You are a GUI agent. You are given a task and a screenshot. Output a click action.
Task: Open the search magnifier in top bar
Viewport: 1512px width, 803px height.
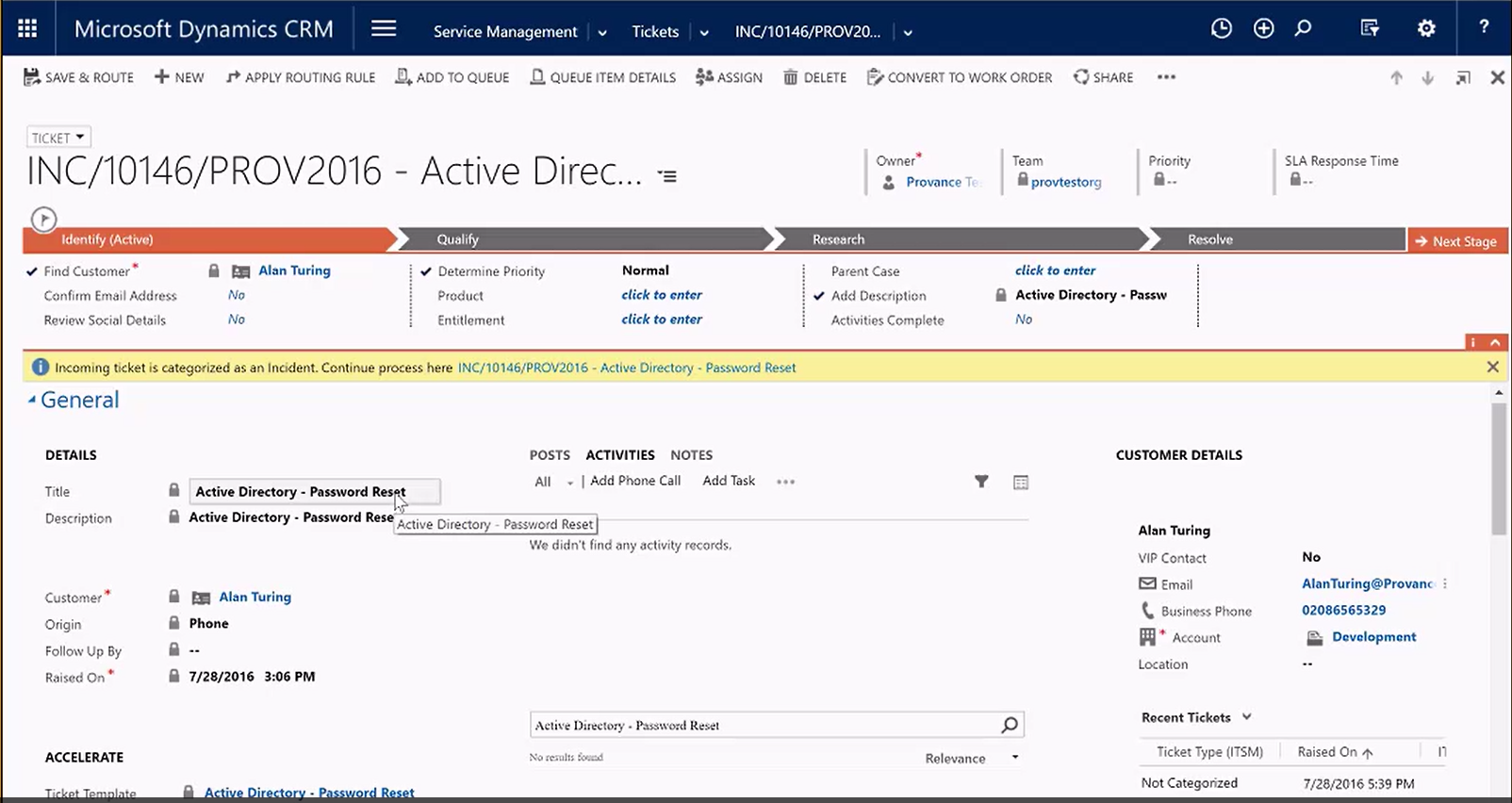point(1303,28)
